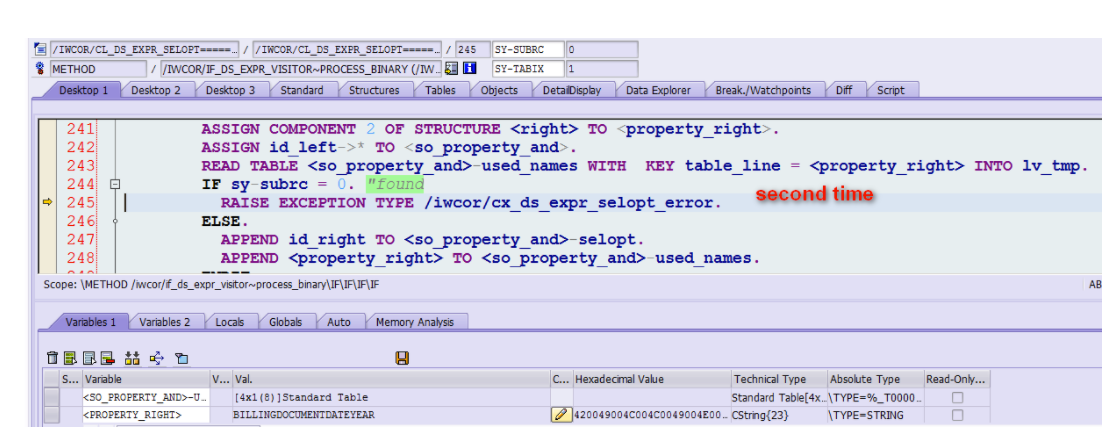The height and width of the screenshot is (440, 1114).
Task: Click the trash delete icon in variables toolbar
Action: pyautogui.click(x=52, y=358)
